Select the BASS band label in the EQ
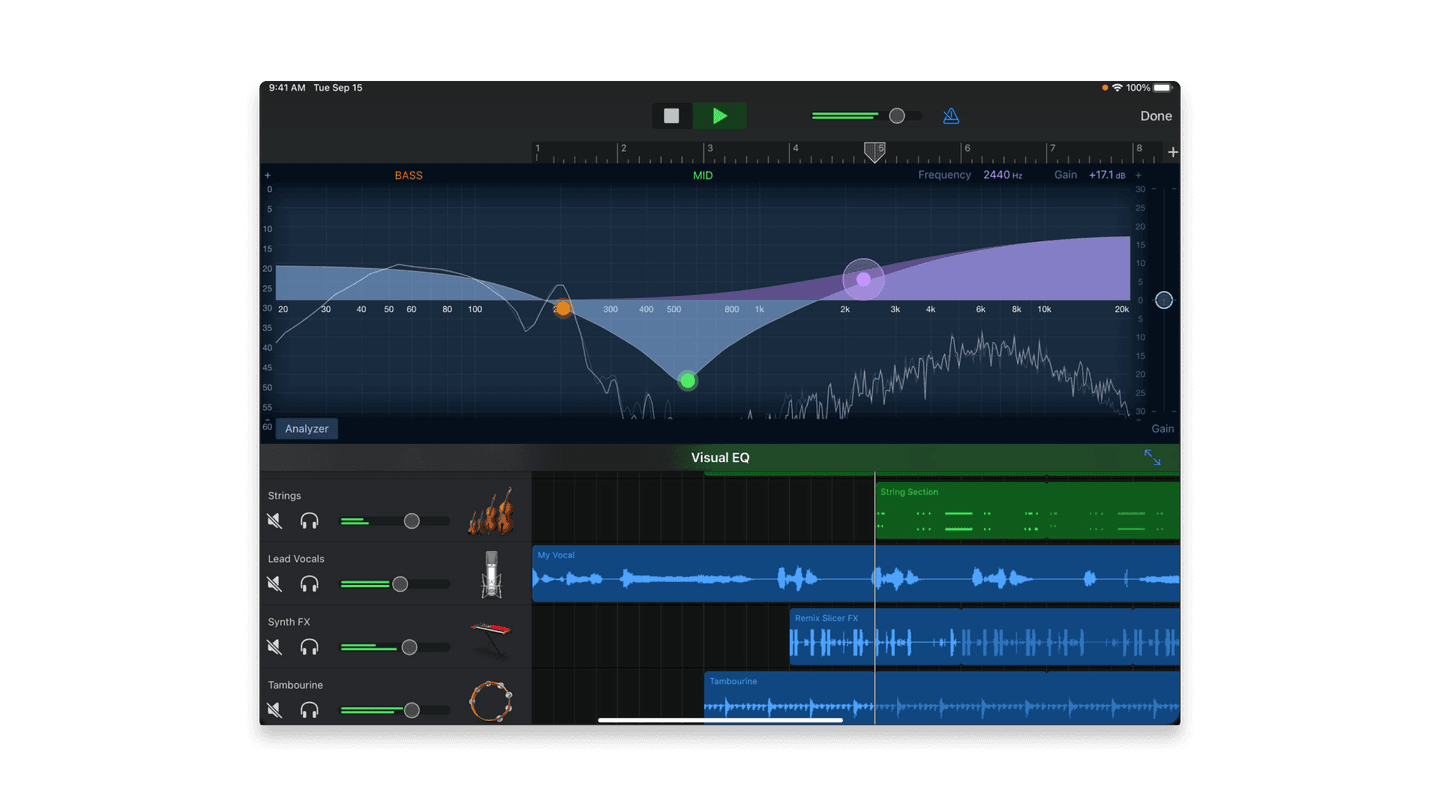This screenshot has width=1440, height=810. tap(408, 175)
